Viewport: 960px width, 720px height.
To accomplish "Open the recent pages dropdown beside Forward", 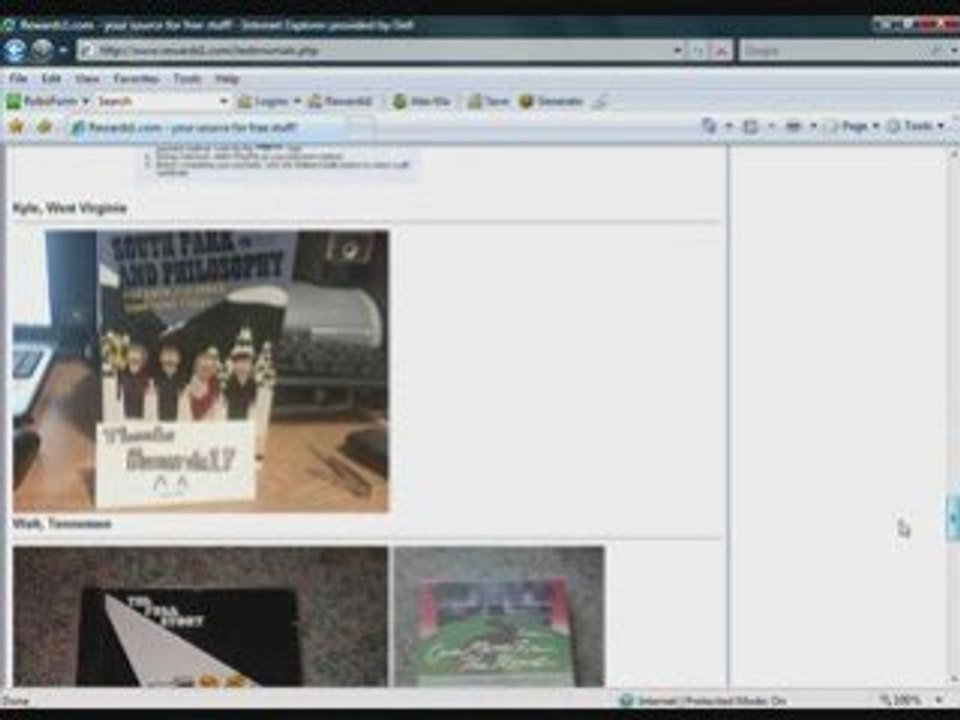I will pos(62,50).
